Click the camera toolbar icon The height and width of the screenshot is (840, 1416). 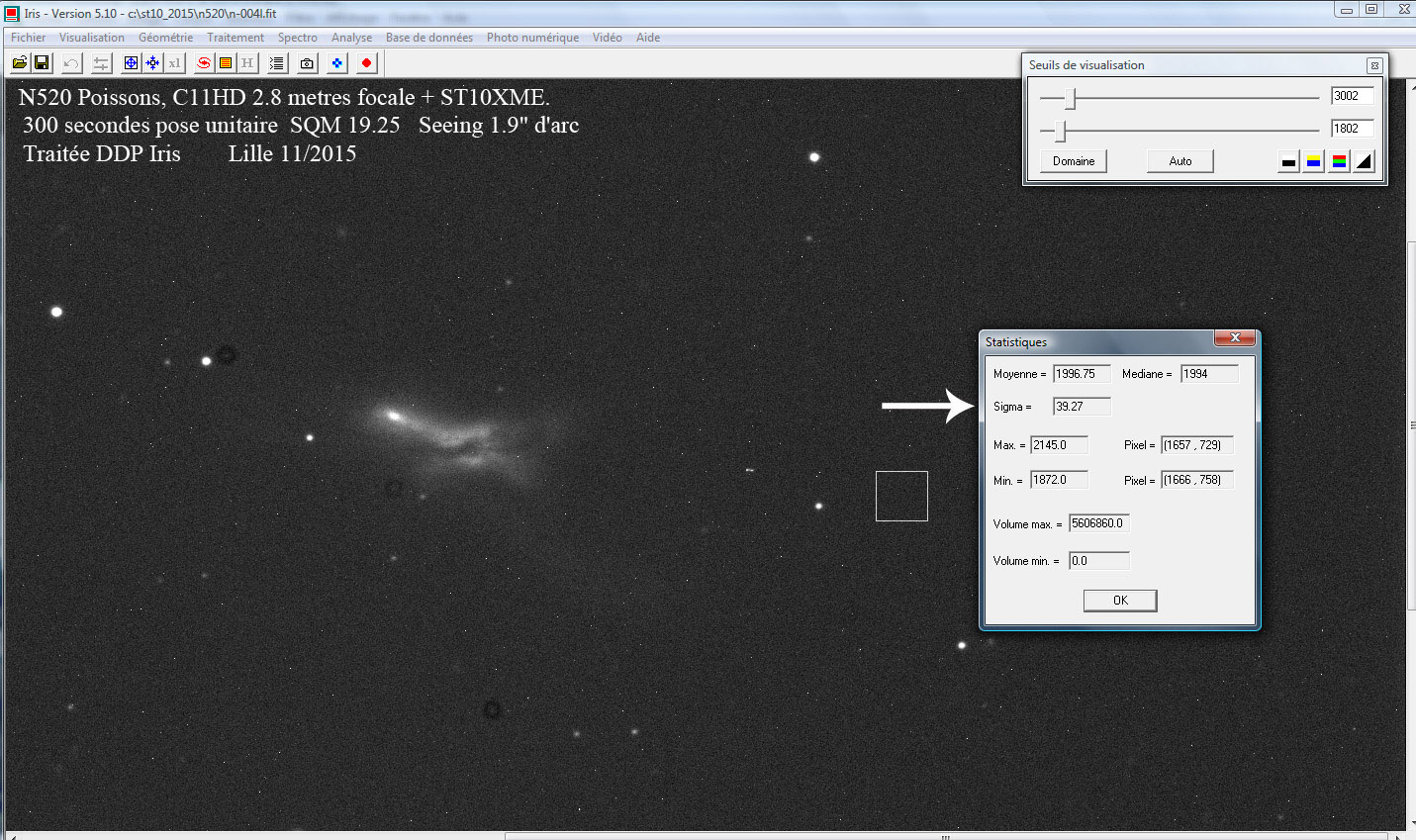pyautogui.click(x=307, y=63)
